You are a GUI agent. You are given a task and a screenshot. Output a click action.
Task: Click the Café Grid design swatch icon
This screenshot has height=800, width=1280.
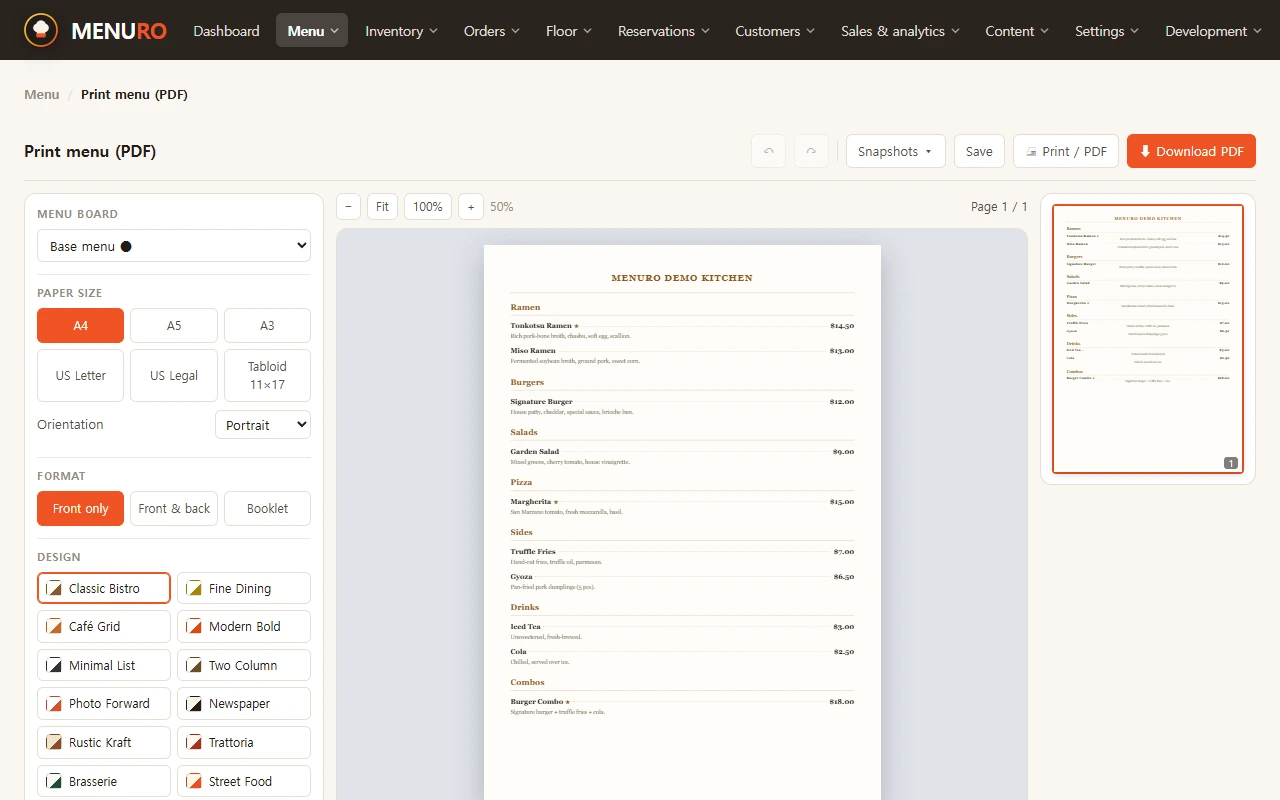tap(54, 627)
